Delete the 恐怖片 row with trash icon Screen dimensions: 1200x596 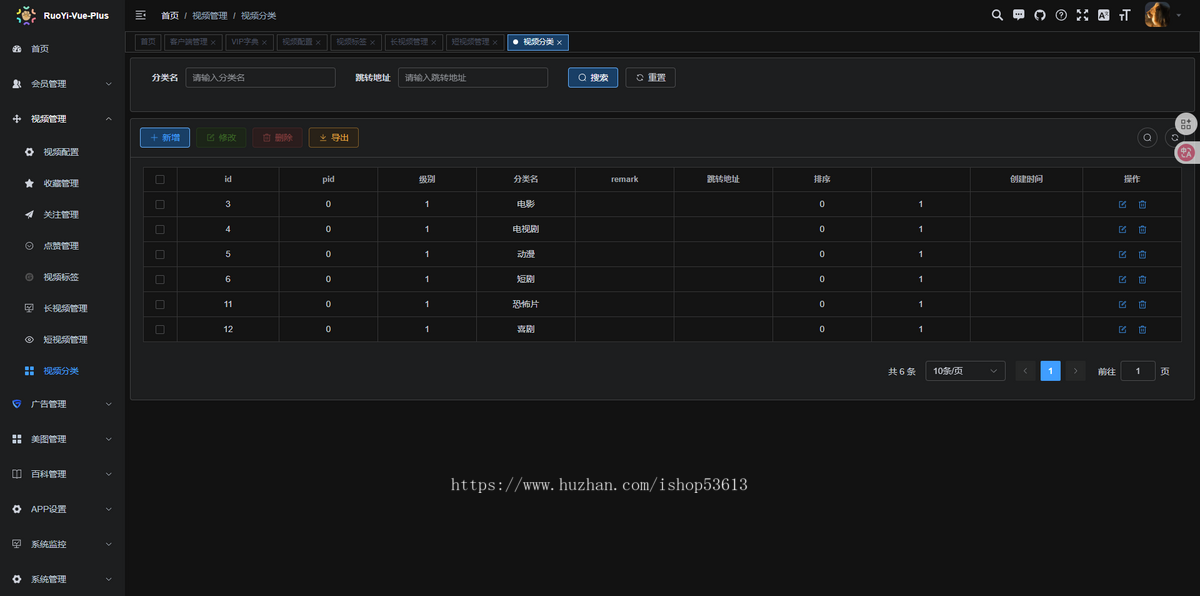[1142, 304]
